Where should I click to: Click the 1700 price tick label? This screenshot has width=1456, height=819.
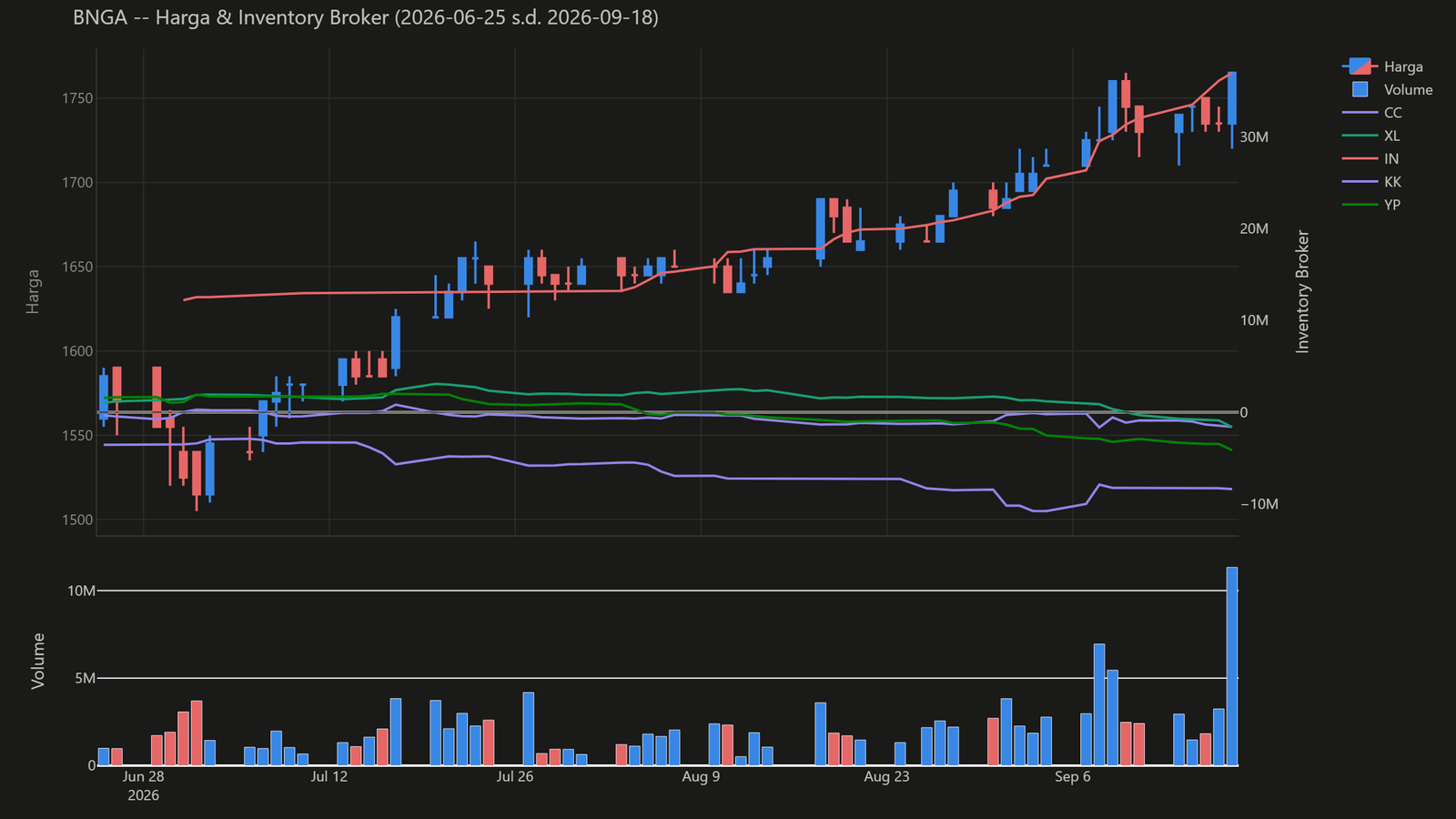point(76,183)
